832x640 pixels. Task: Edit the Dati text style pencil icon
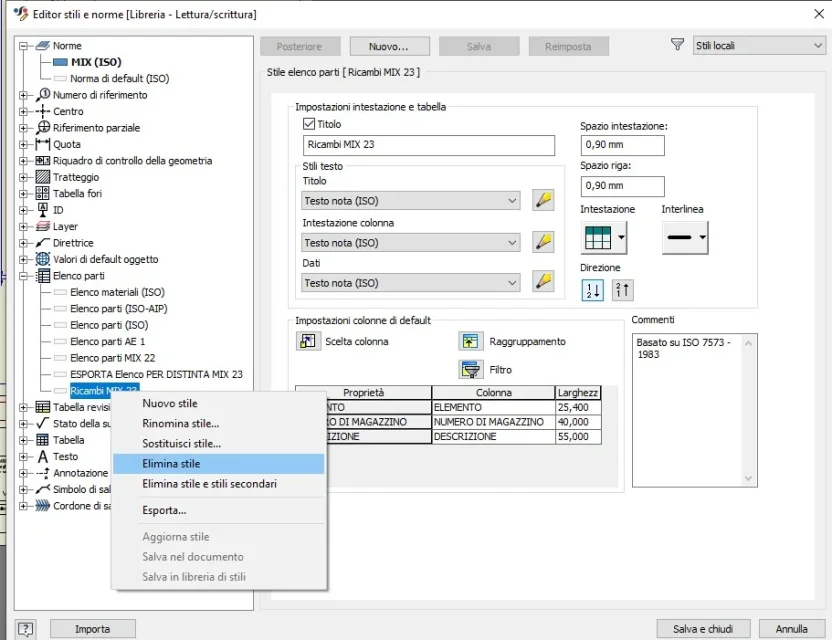pos(543,282)
